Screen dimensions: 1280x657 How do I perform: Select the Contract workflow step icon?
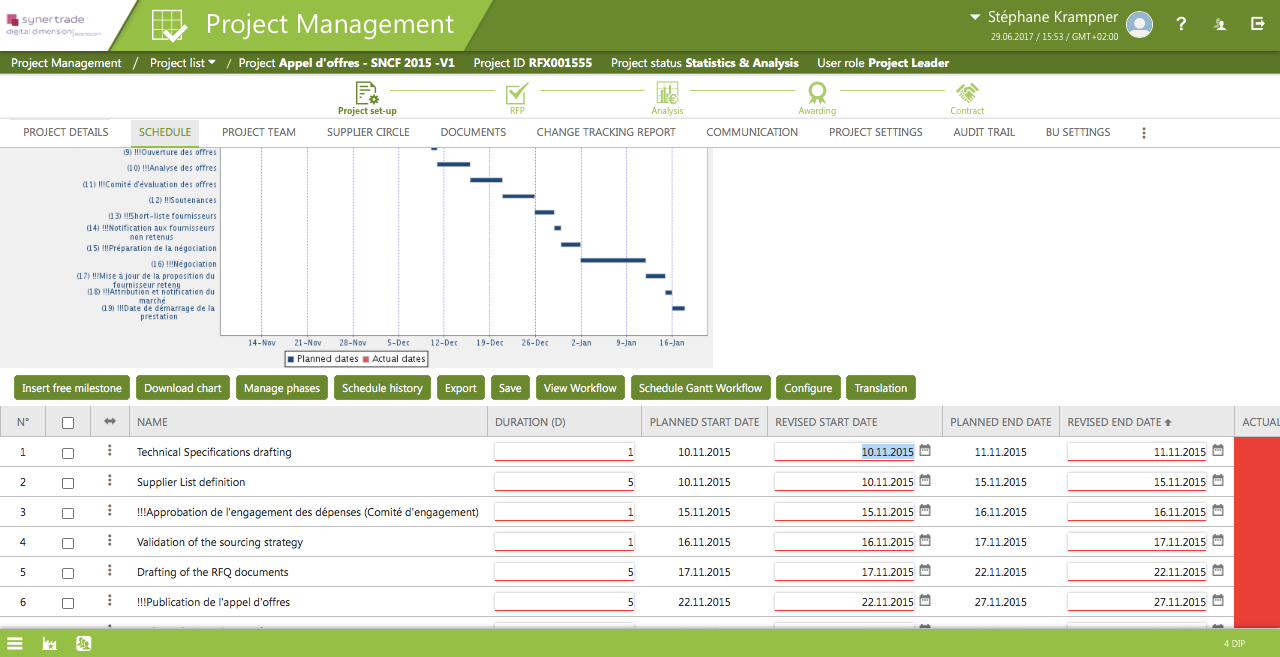(x=967, y=94)
